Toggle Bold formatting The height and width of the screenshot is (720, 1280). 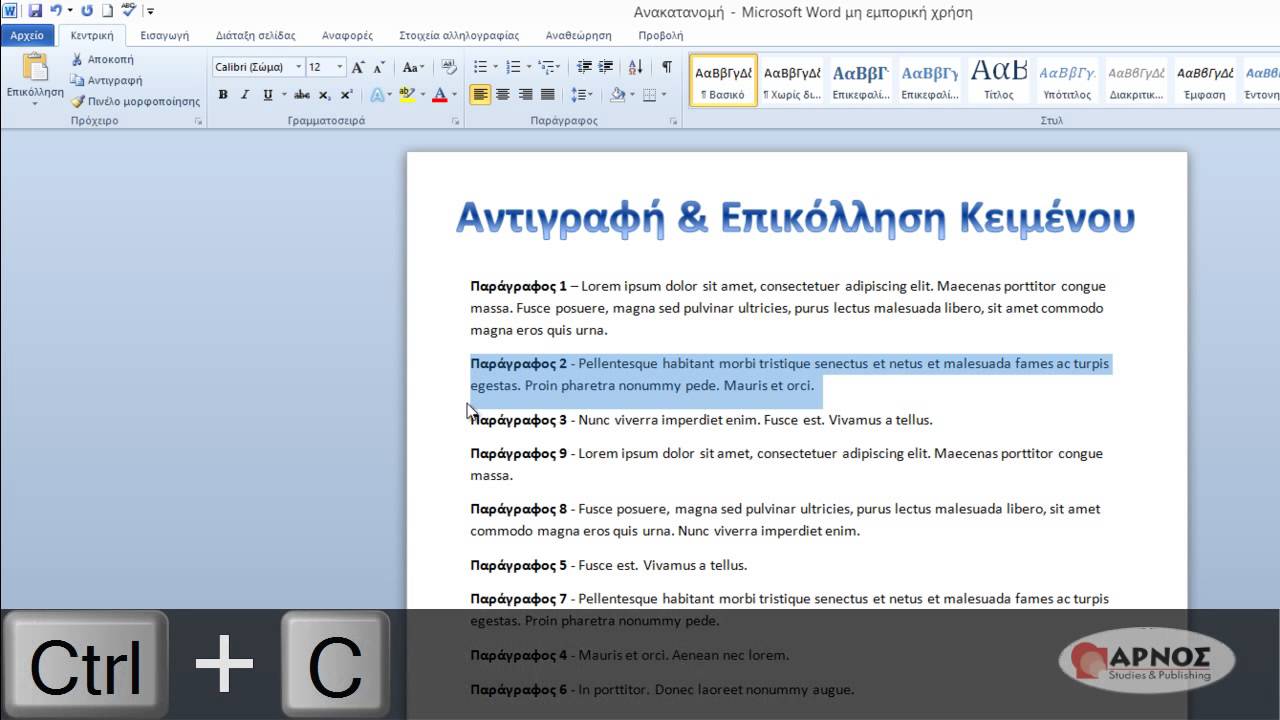223,95
